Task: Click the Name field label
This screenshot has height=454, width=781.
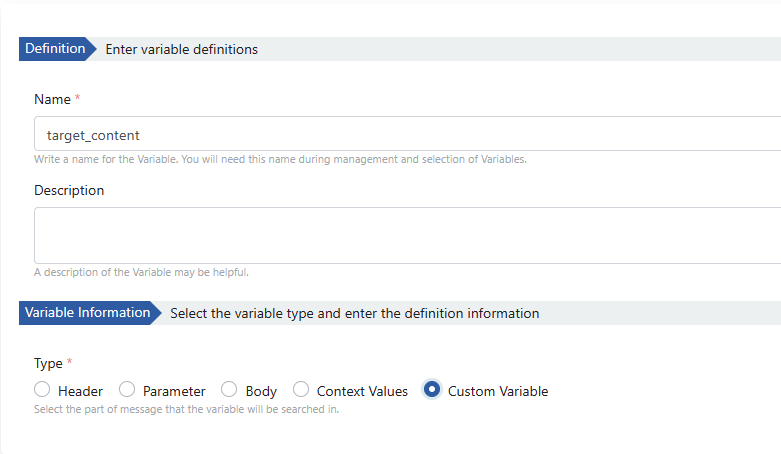Action: pyautogui.click(x=52, y=100)
